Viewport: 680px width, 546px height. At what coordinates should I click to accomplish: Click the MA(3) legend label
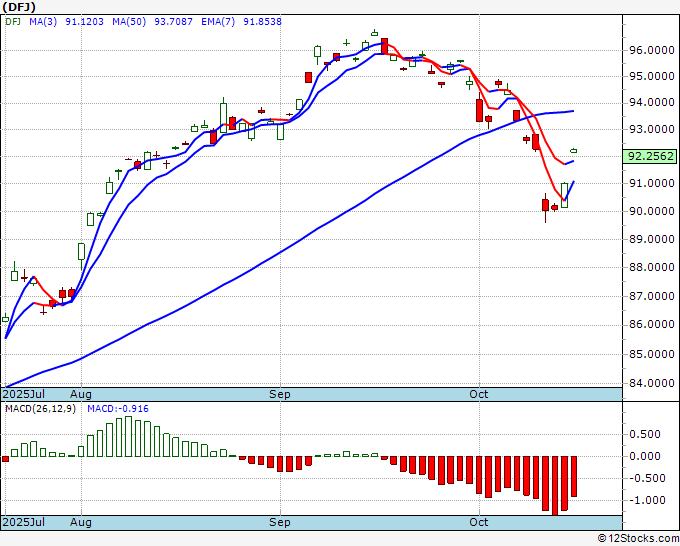[x=43, y=21]
